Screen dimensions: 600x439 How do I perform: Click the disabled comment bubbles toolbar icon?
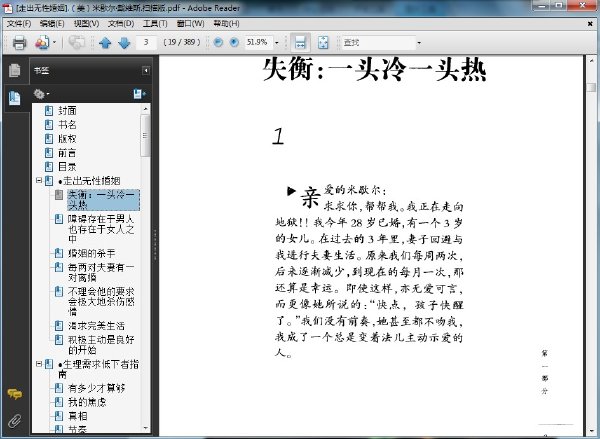pyautogui.click(x=77, y=42)
